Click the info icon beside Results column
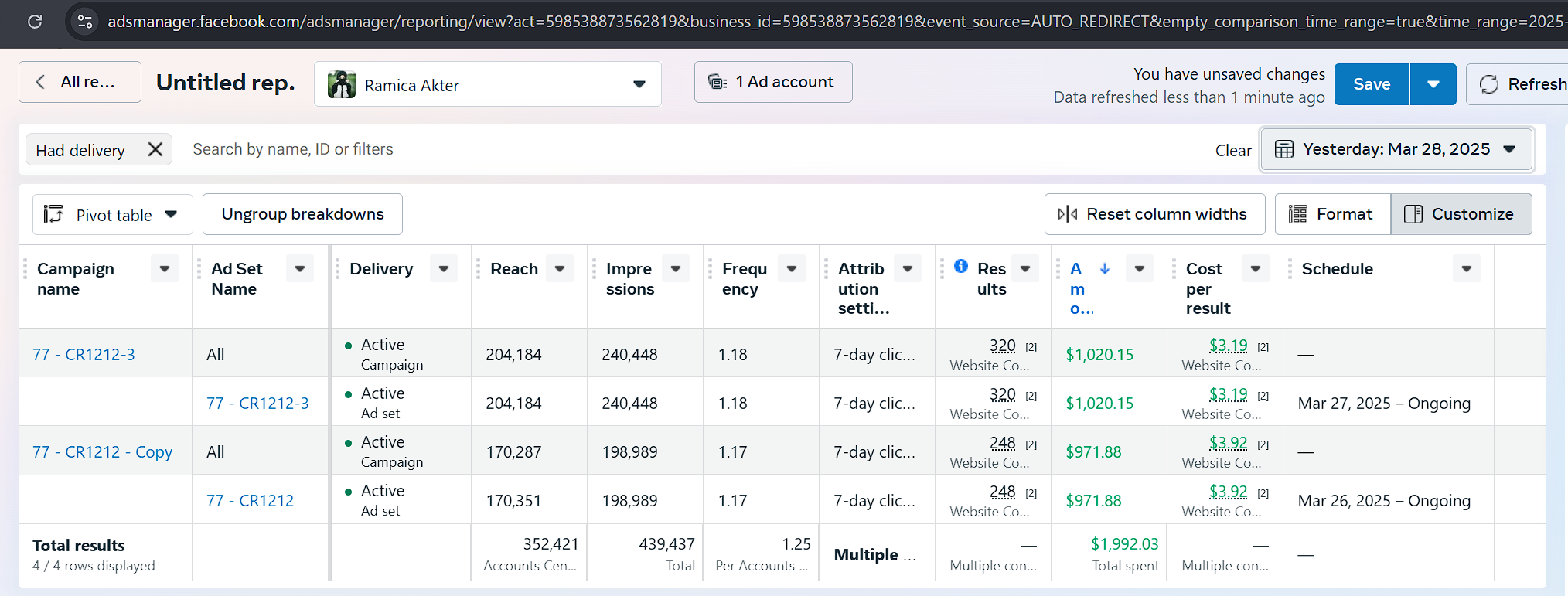This screenshot has width=1568, height=596. click(961, 266)
